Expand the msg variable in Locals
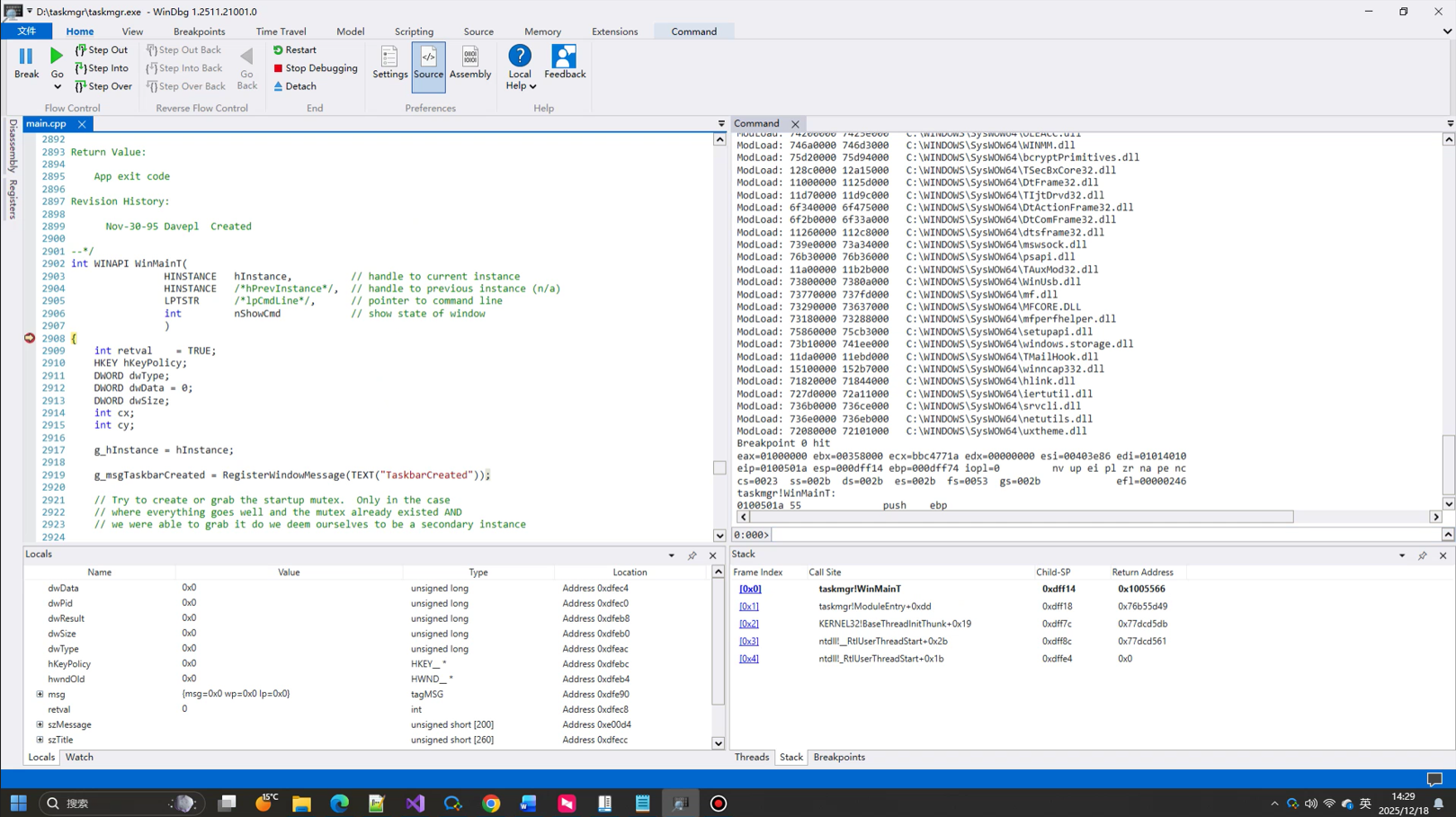The width and height of the screenshot is (1456, 817). (x=40, y=694)
